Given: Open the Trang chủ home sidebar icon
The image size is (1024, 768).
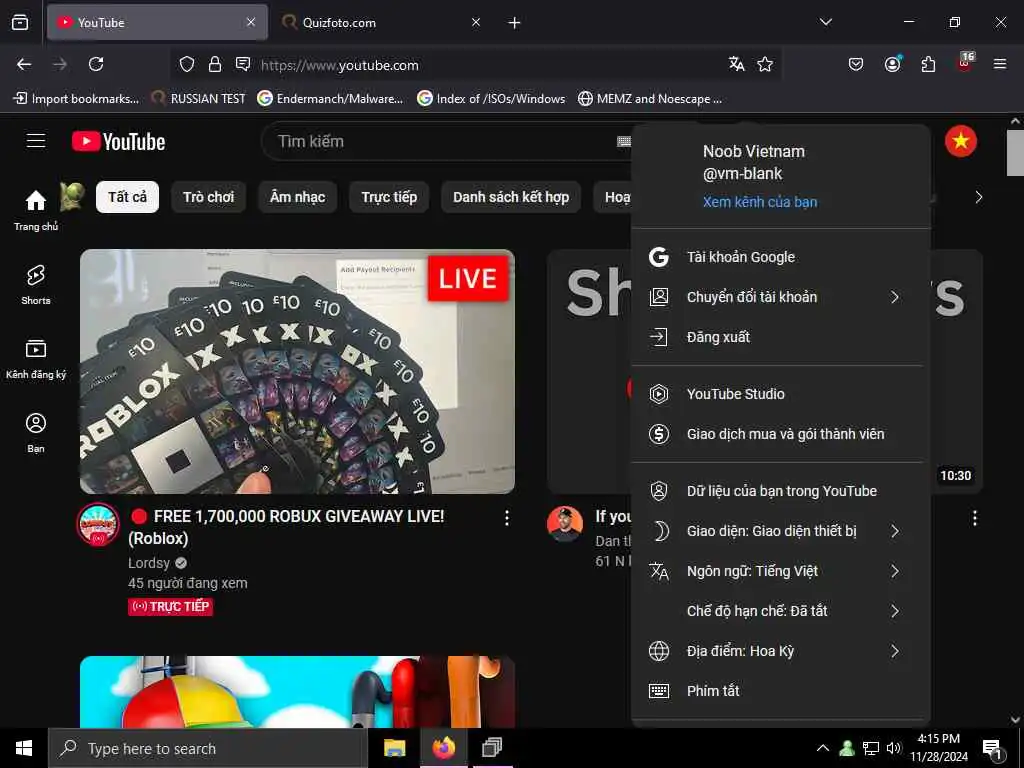Looking at the screenshot, I should 36,209.
